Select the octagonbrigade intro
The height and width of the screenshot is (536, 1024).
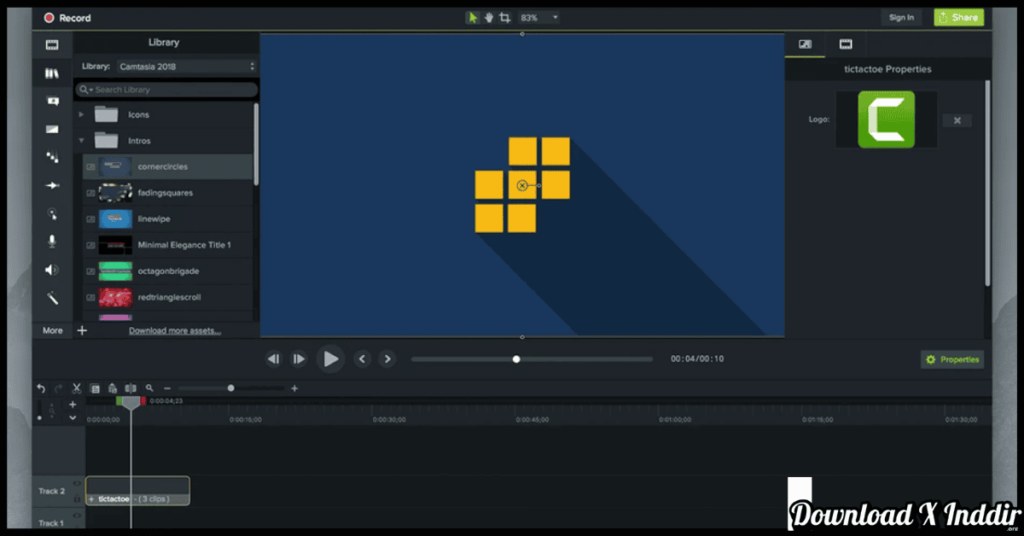point(168,271)
